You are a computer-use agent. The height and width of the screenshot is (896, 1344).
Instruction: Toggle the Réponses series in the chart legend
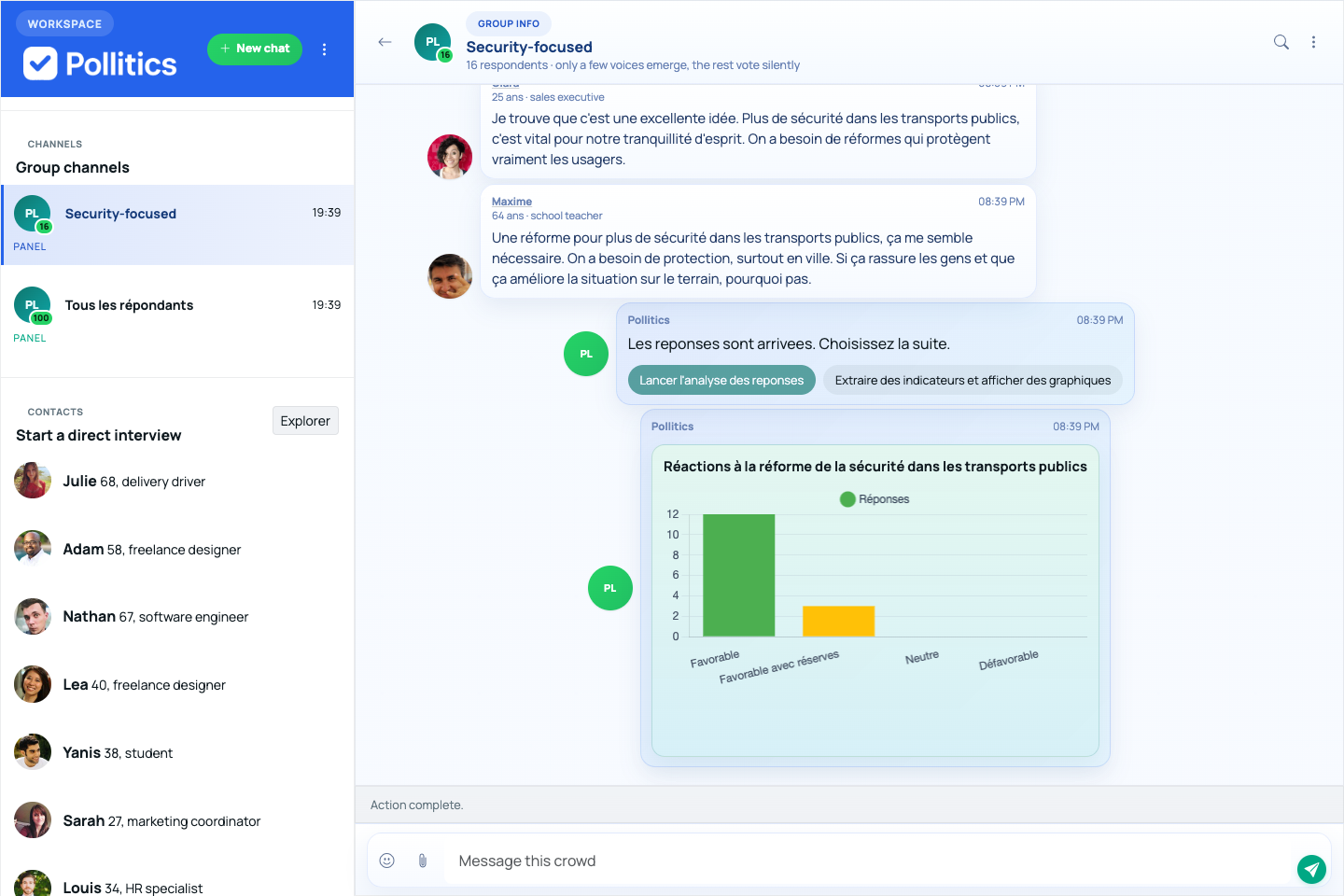click(x=875, y=498)
